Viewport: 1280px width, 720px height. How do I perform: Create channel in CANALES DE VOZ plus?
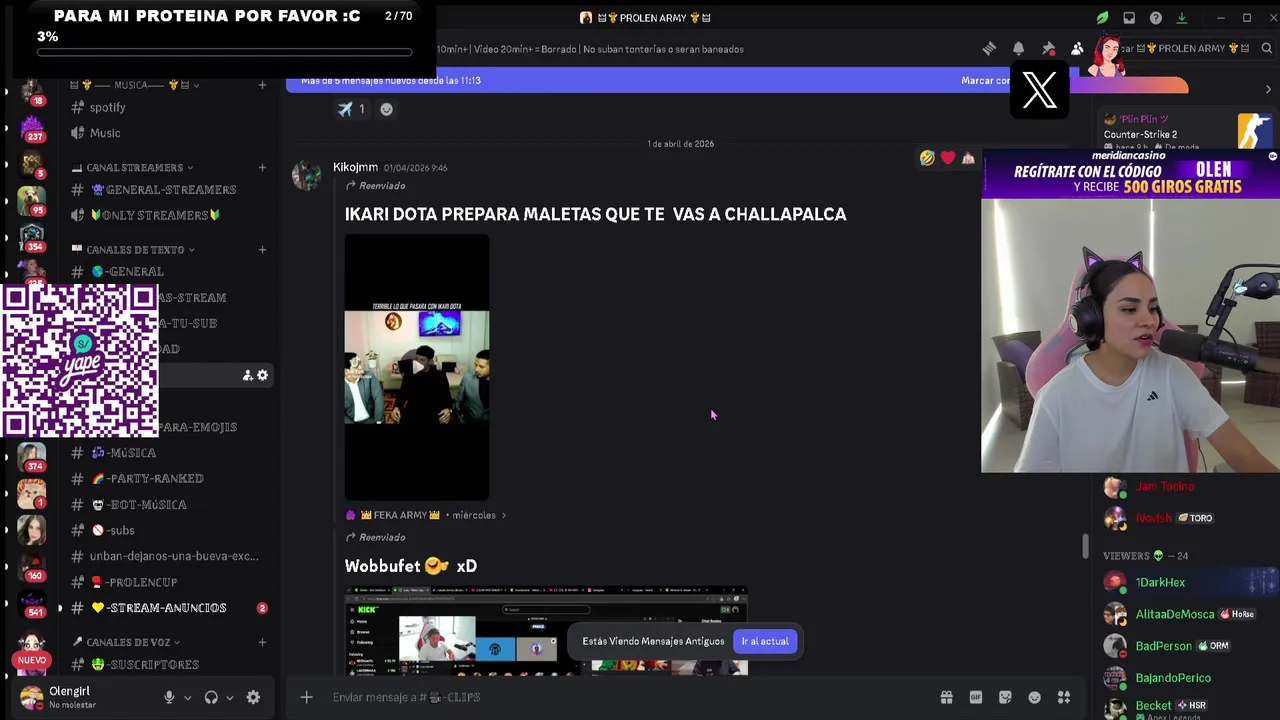point(262,642)
